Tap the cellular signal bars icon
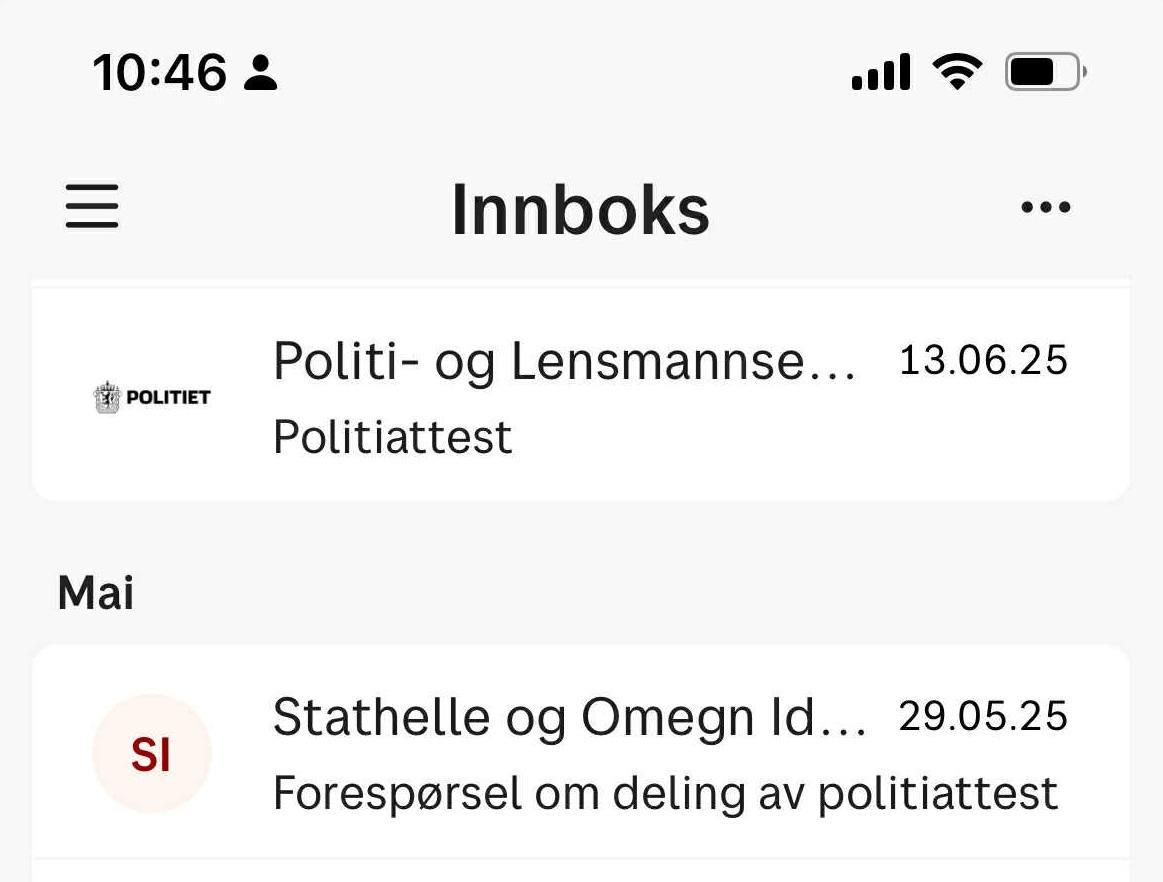The height and width of the screenshot is (882, 1163). click(x=880, y=72)
